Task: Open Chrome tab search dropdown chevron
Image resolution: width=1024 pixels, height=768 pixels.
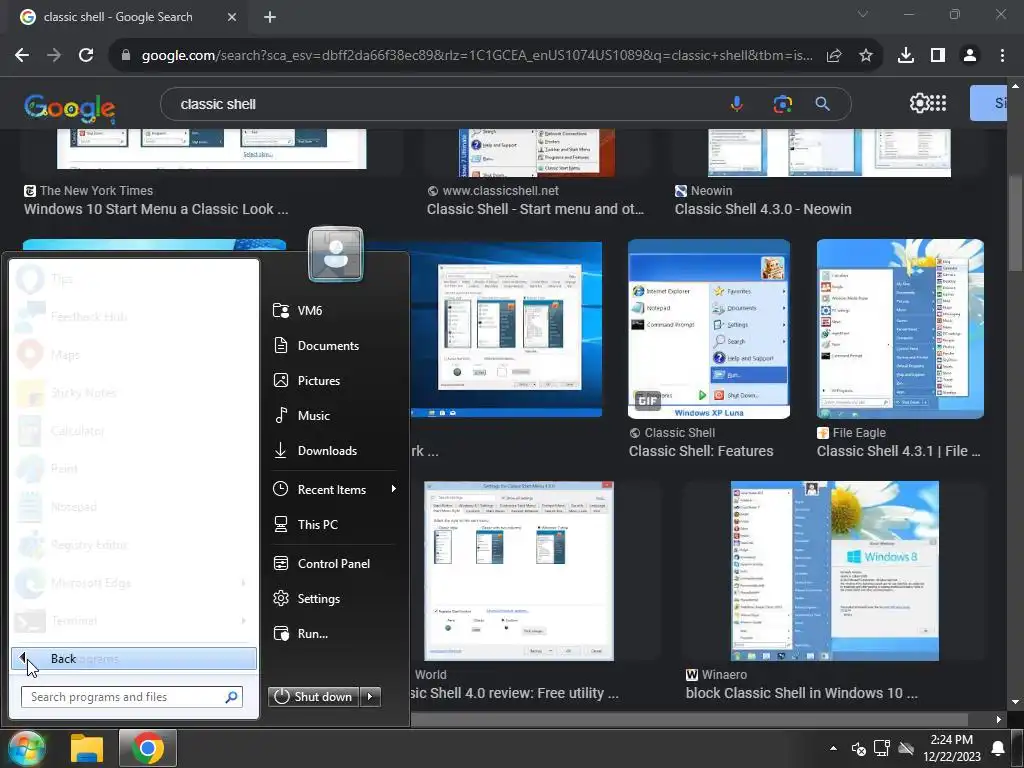Action: tap(863, 14)
